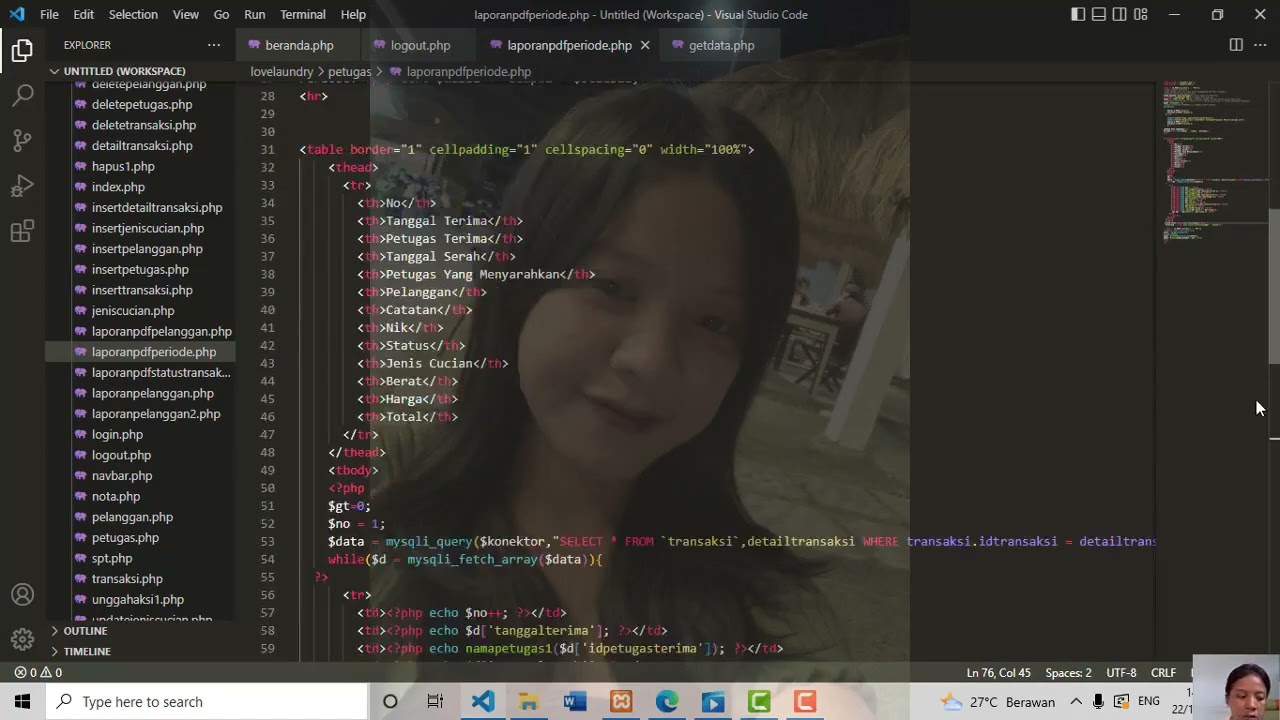The image size is (1280, 720).
Task: Open Task View on taskbar
Action: pyautogui.click(x=435, y=701)
